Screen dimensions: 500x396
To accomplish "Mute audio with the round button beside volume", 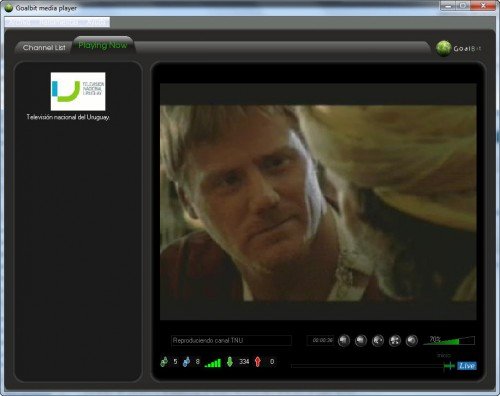I will click(x=412, y=340).
